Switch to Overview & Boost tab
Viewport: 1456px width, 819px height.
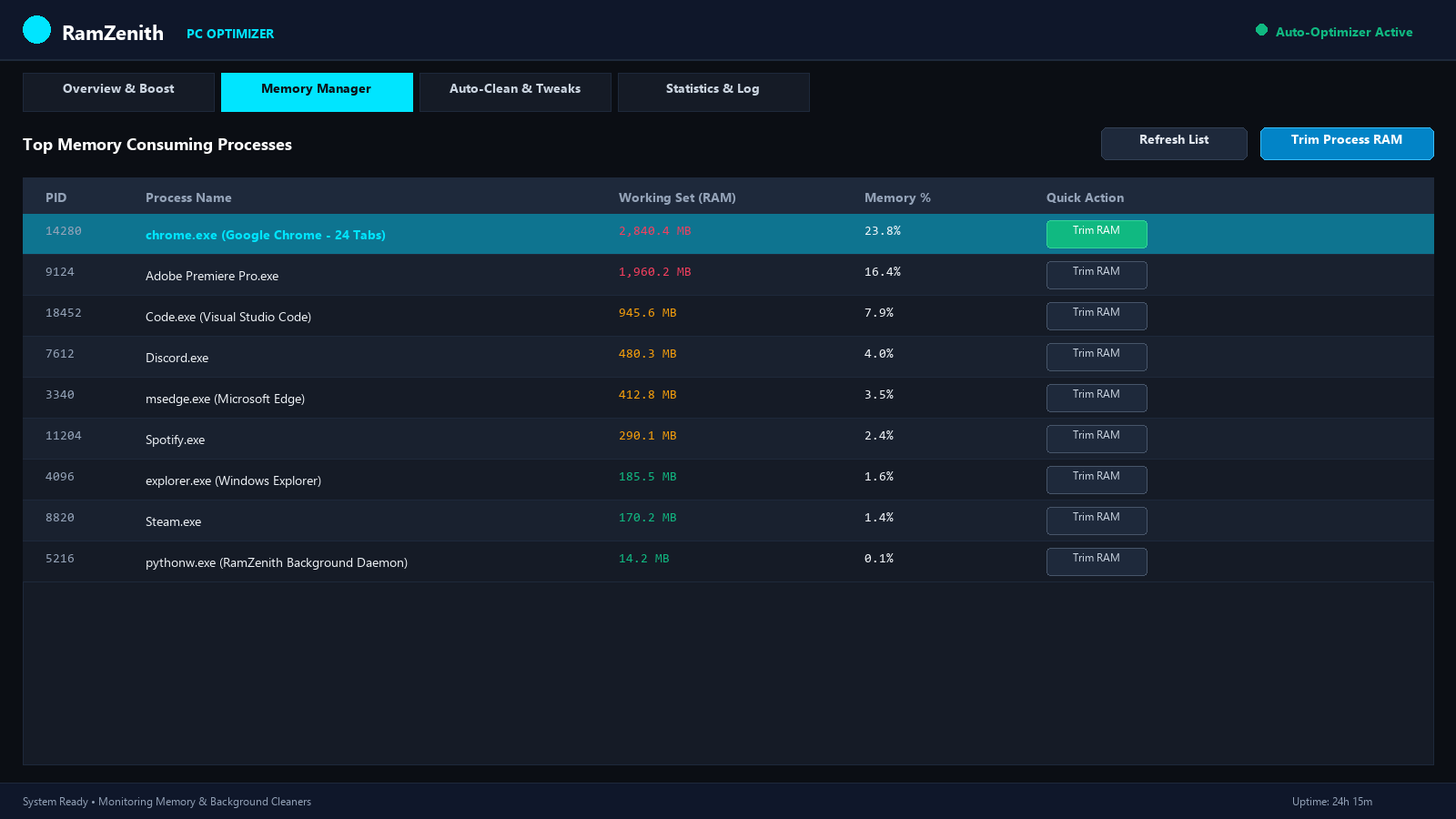(118, 92)
